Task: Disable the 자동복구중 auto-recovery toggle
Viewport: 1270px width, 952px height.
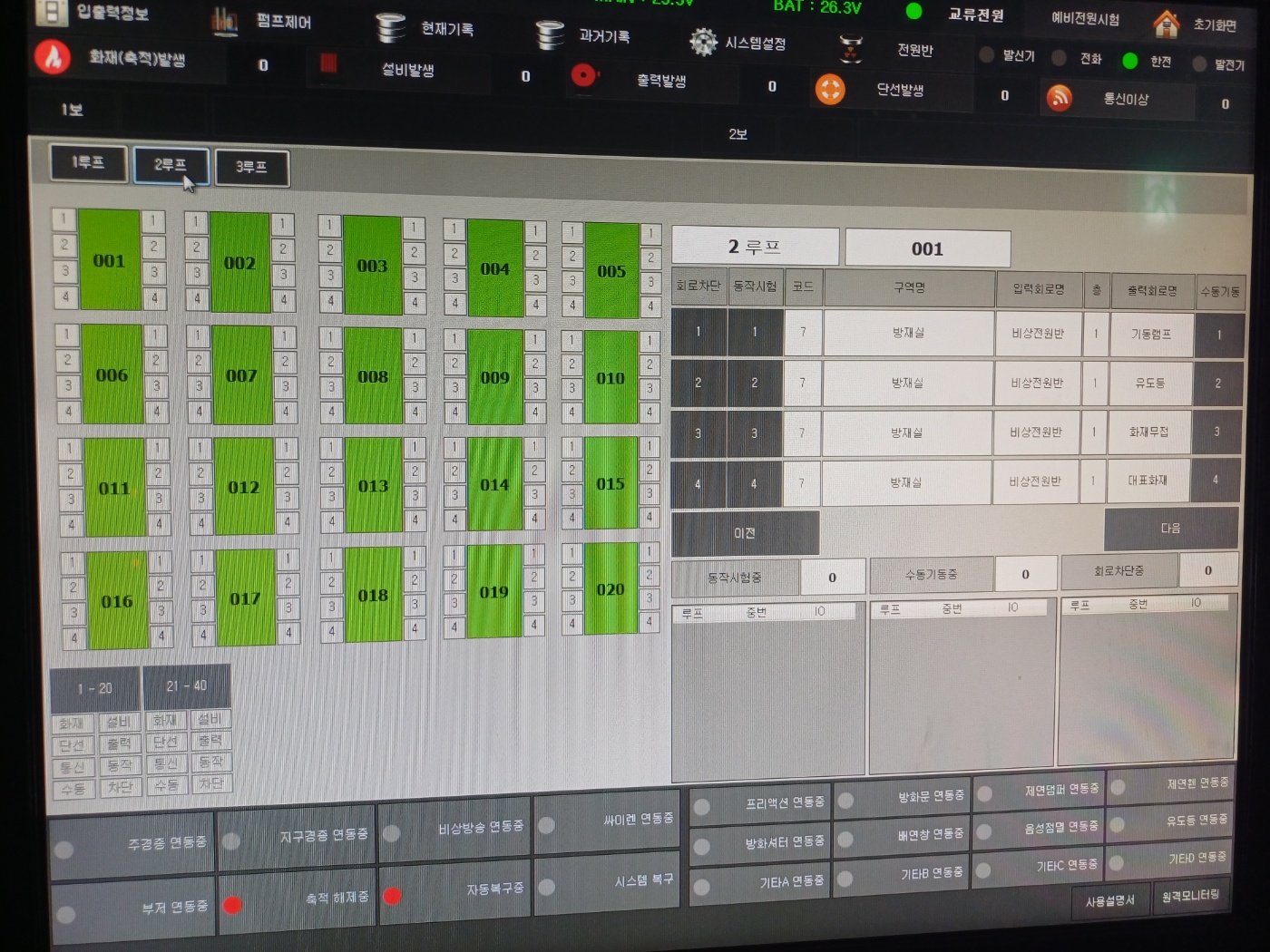Action: pyautogui.click(x=392, y=896)
